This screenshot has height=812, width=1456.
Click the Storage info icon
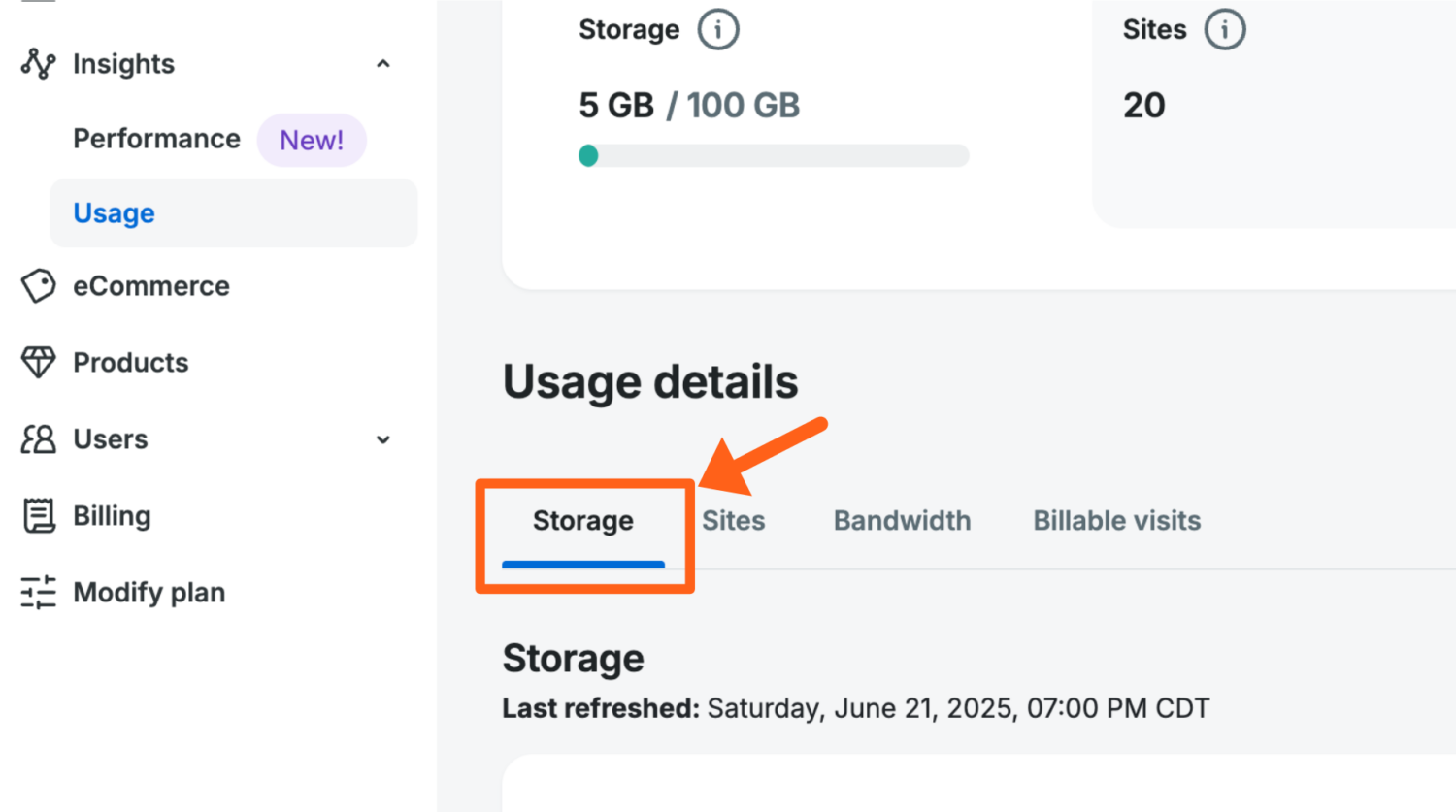[x=718, y=29]
